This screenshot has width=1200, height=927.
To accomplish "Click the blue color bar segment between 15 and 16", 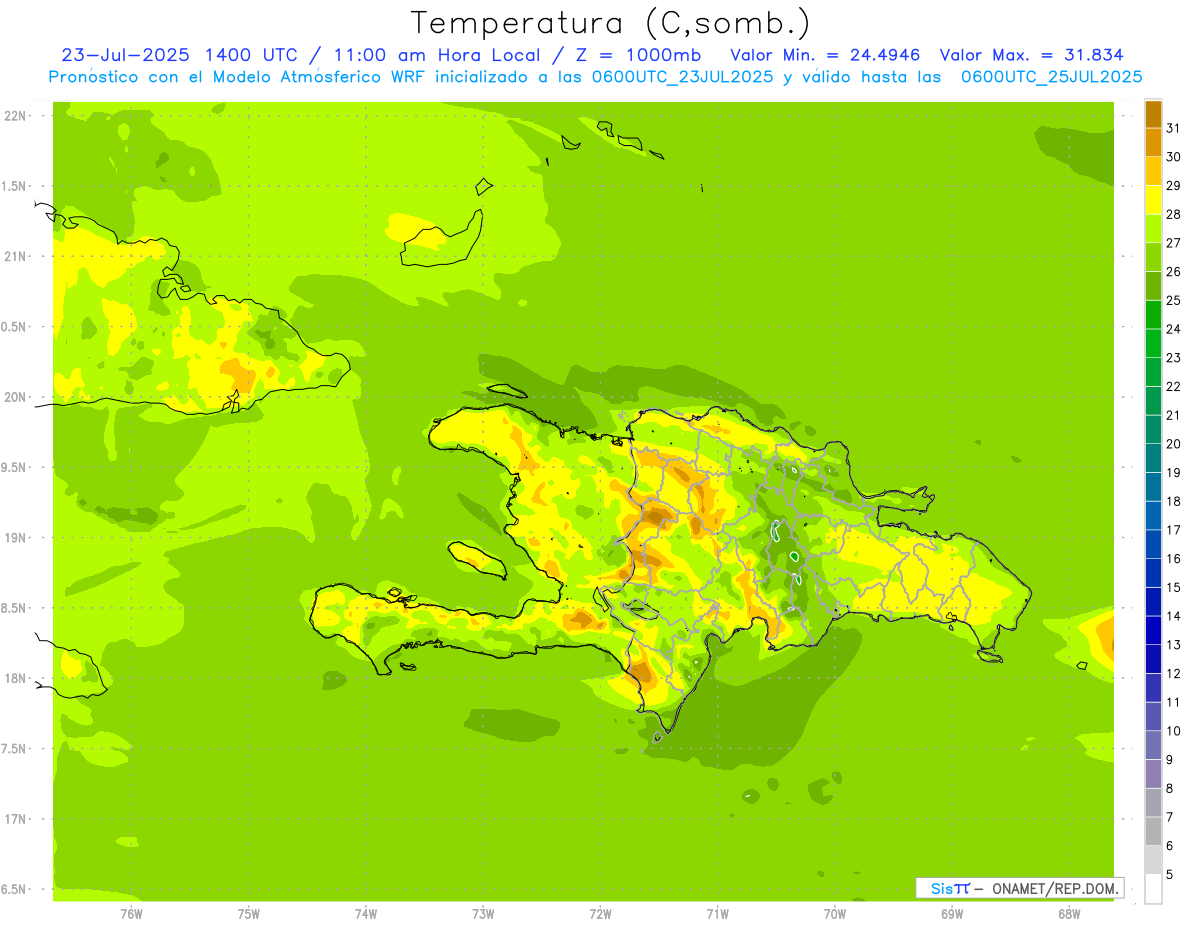I will pyautogui.click(x=1153, y=573).
